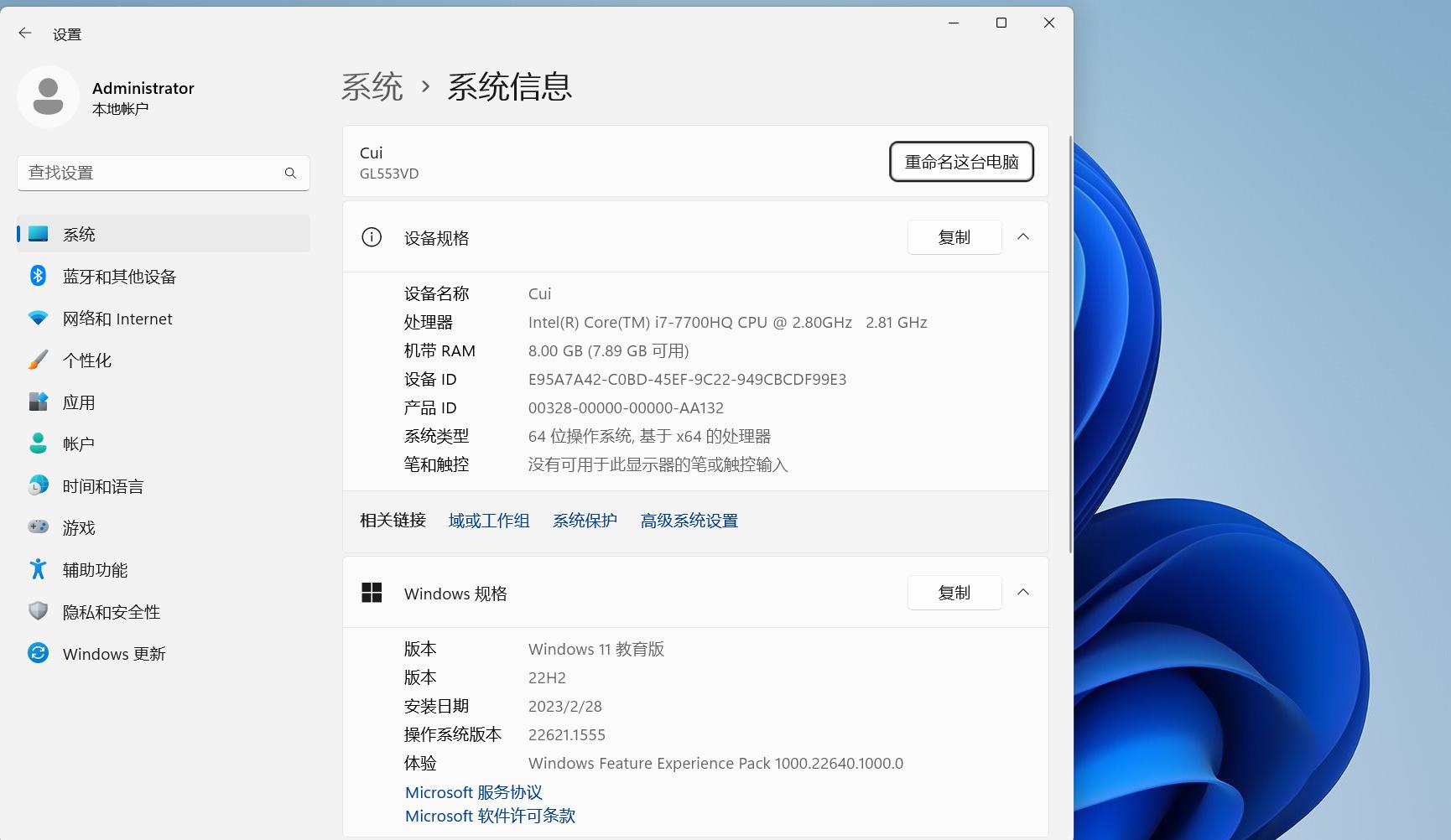1451x840 pixels.
Task: Open the 游戏 settings section
Action: (38, 527)
